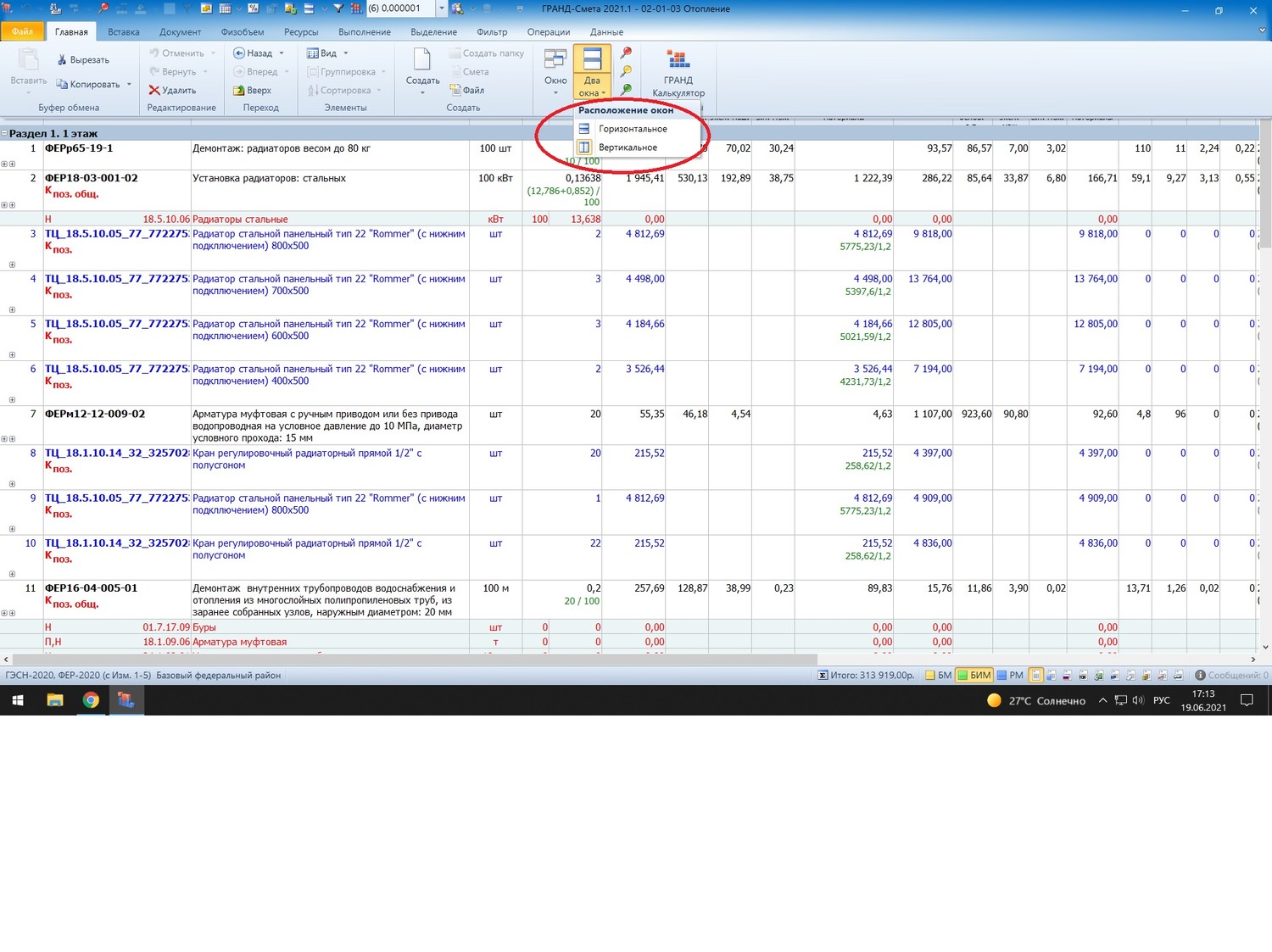1272x952 pixels.
Task: Select Горизонтальное window layout
Action: pos(632,129)
